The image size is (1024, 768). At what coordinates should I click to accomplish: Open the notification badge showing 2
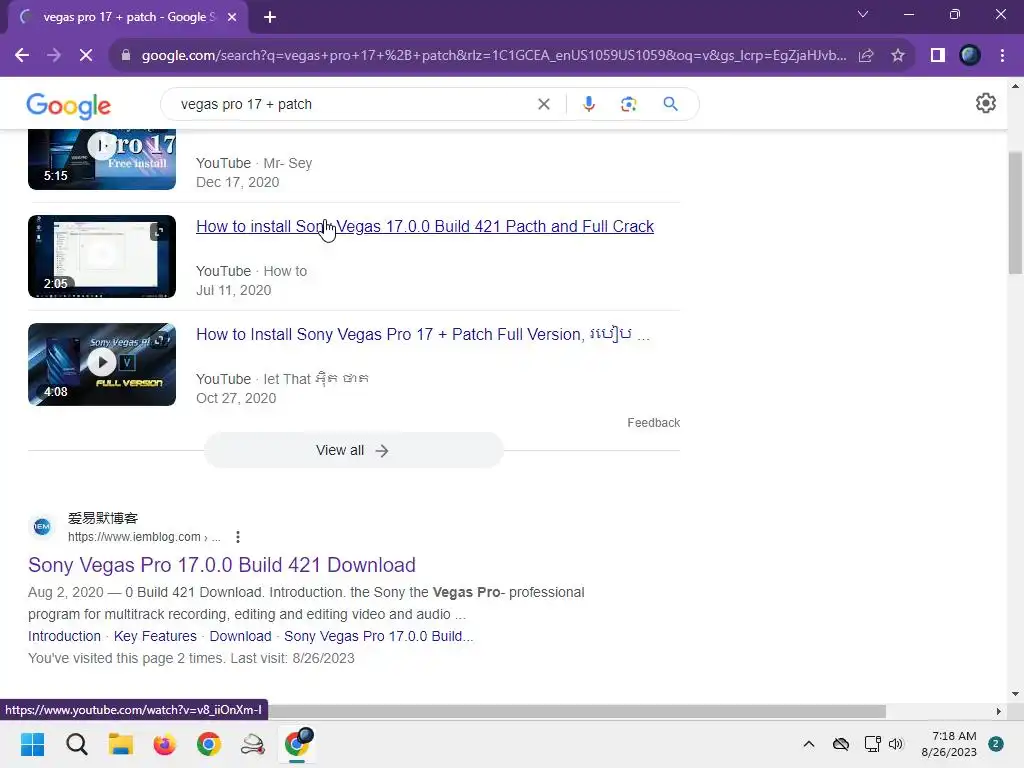[x=996, y=744]
